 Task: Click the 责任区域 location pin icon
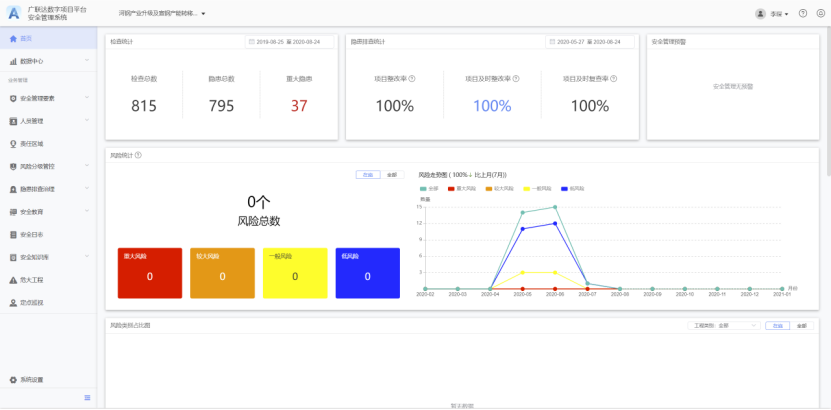tap(13, 144)
